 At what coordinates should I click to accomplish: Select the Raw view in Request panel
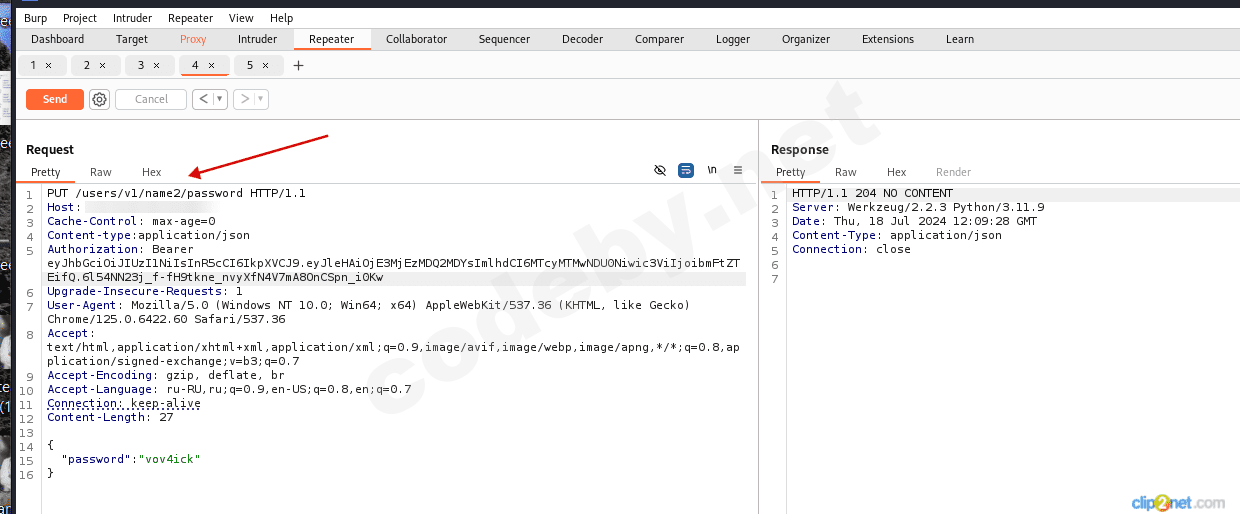point(100,172)
